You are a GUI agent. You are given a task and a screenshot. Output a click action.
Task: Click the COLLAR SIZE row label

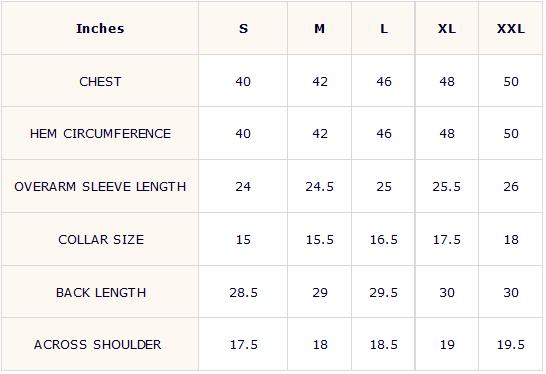click(x=101, y=239)
